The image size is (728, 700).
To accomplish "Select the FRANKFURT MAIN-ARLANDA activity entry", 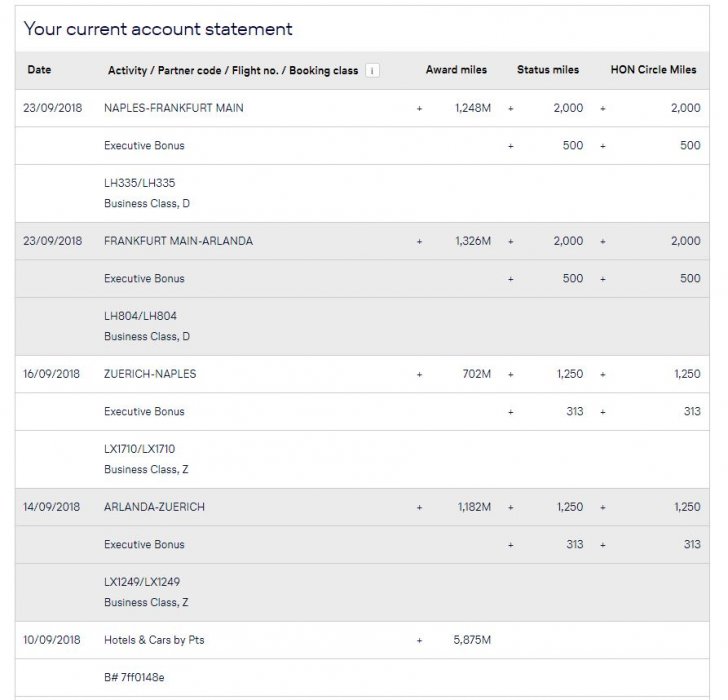I will 178,241.
